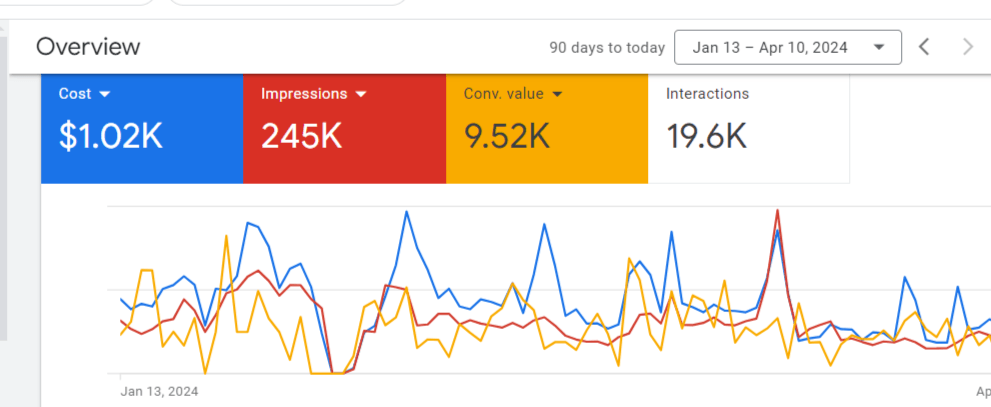Image resolution: width=991 pixels, height=407 pixels.
Task: Select the Interactions metric card
Action: (748, 128)
